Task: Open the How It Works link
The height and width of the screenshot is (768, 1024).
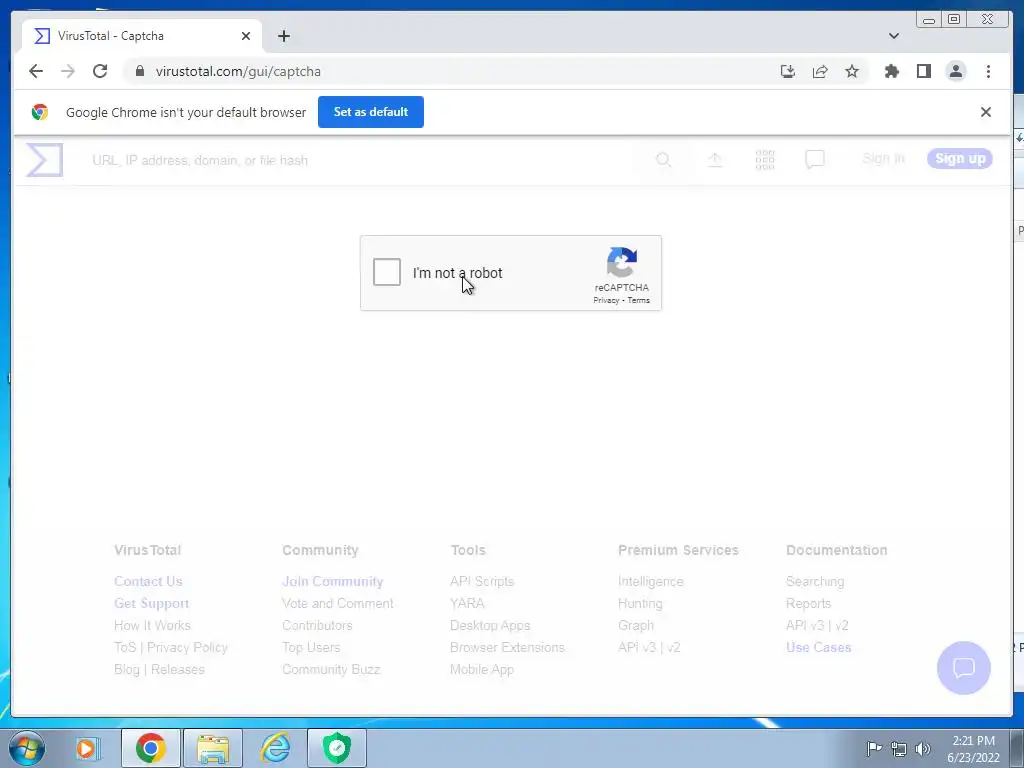Action: (152, 626)
